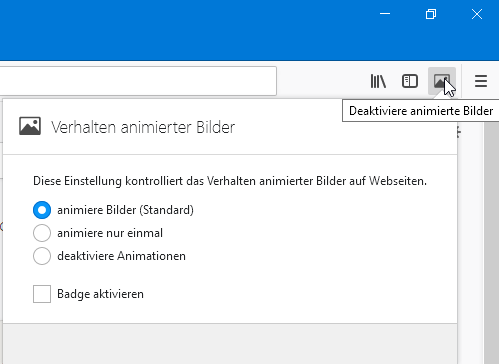Image resolution: width=499 pixels, height=364 pixels.
Task: Select 'animiere nur einmal' radio option
Action: pyautogui.click(x=42, y=233)
